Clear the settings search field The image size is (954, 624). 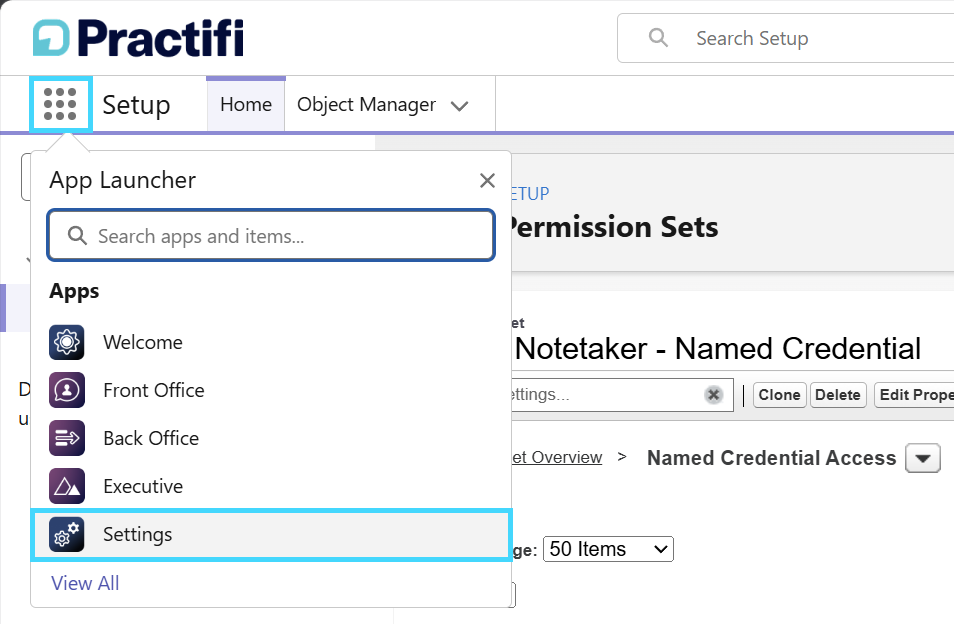tap(714, 395)
